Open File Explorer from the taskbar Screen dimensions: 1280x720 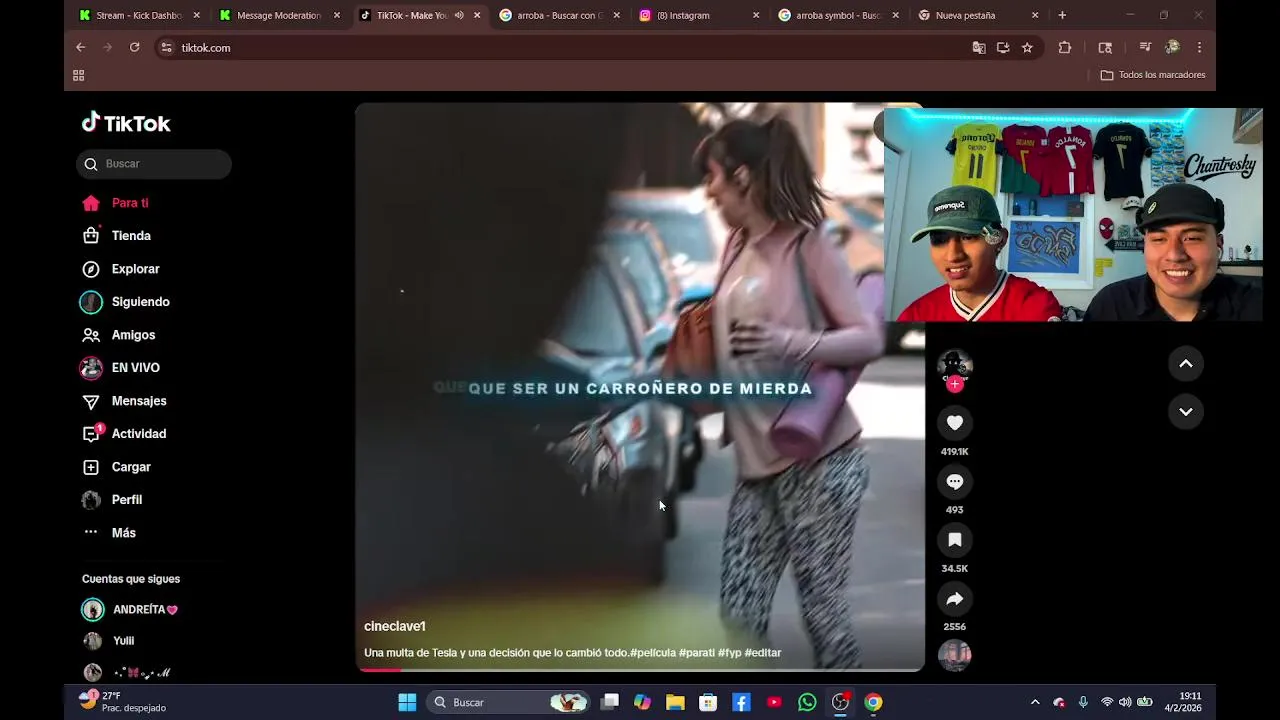[x=675, y=702]
